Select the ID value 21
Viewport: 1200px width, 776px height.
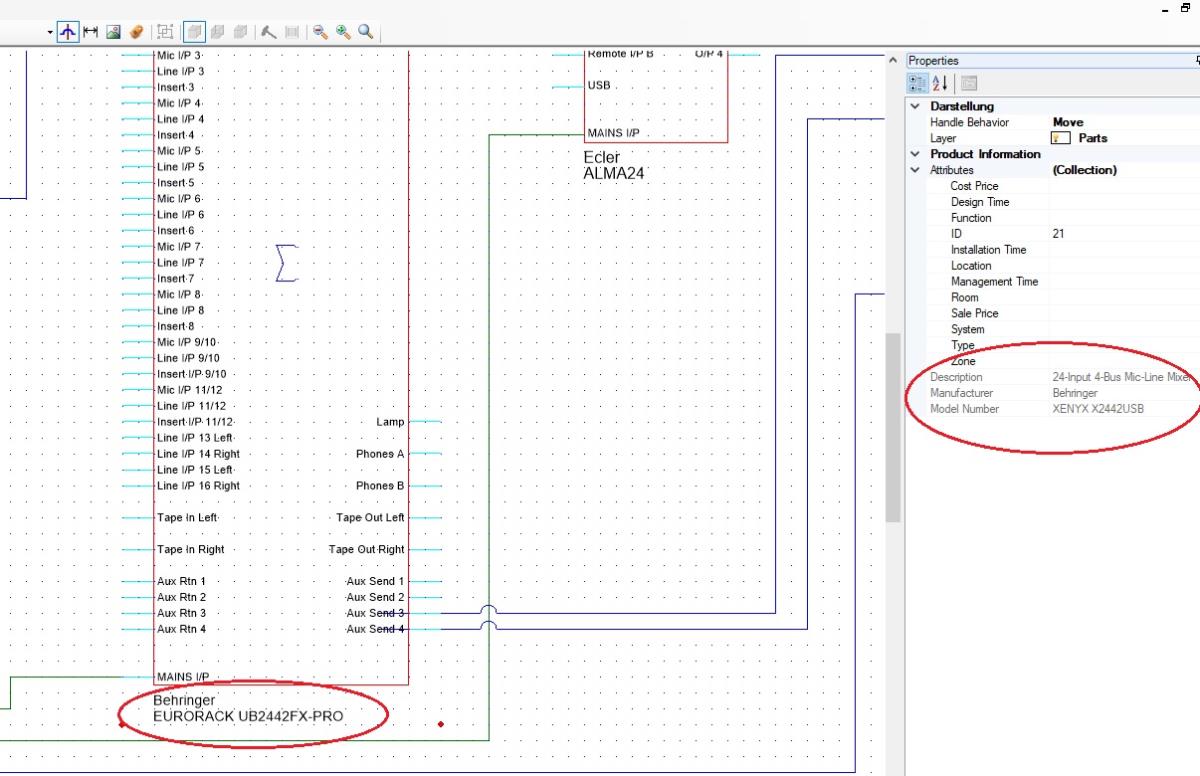click(1059, 234)
